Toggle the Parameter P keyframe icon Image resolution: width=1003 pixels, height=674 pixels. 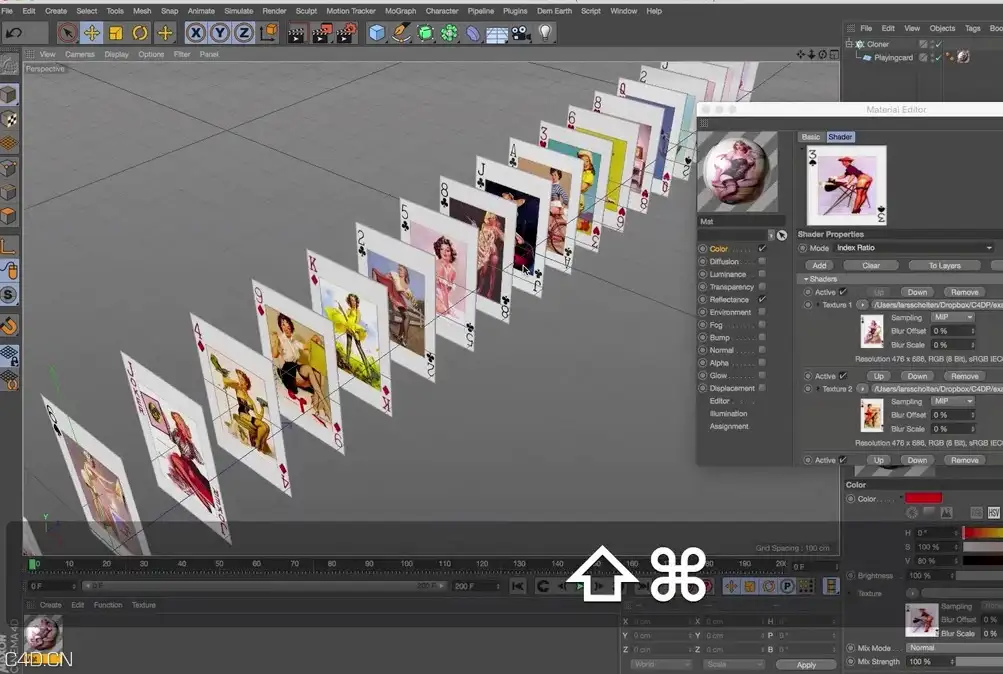(x=787, y=586)
